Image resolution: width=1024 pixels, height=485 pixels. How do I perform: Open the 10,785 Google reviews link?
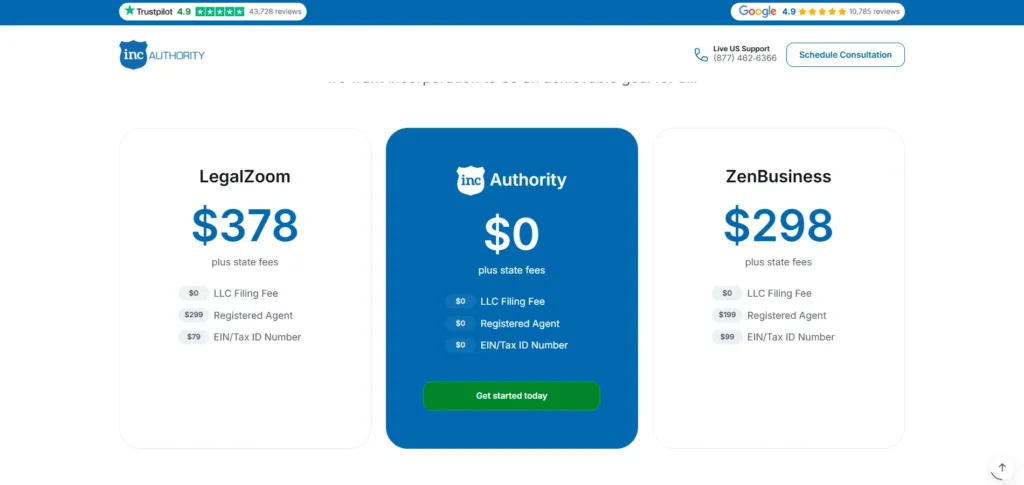[x=875, y=12]
